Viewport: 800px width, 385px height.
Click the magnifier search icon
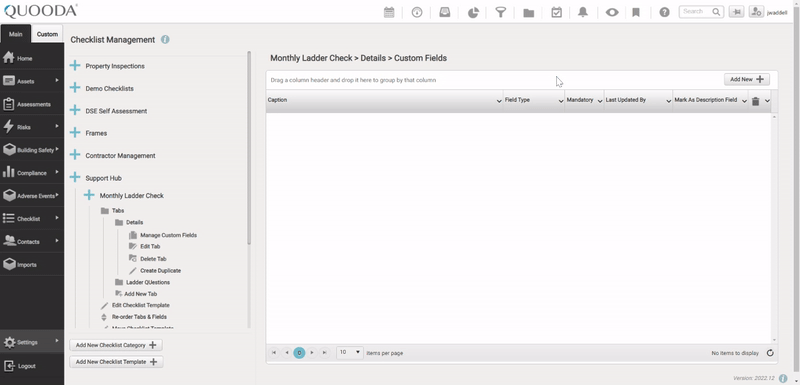tap(716, 12)
